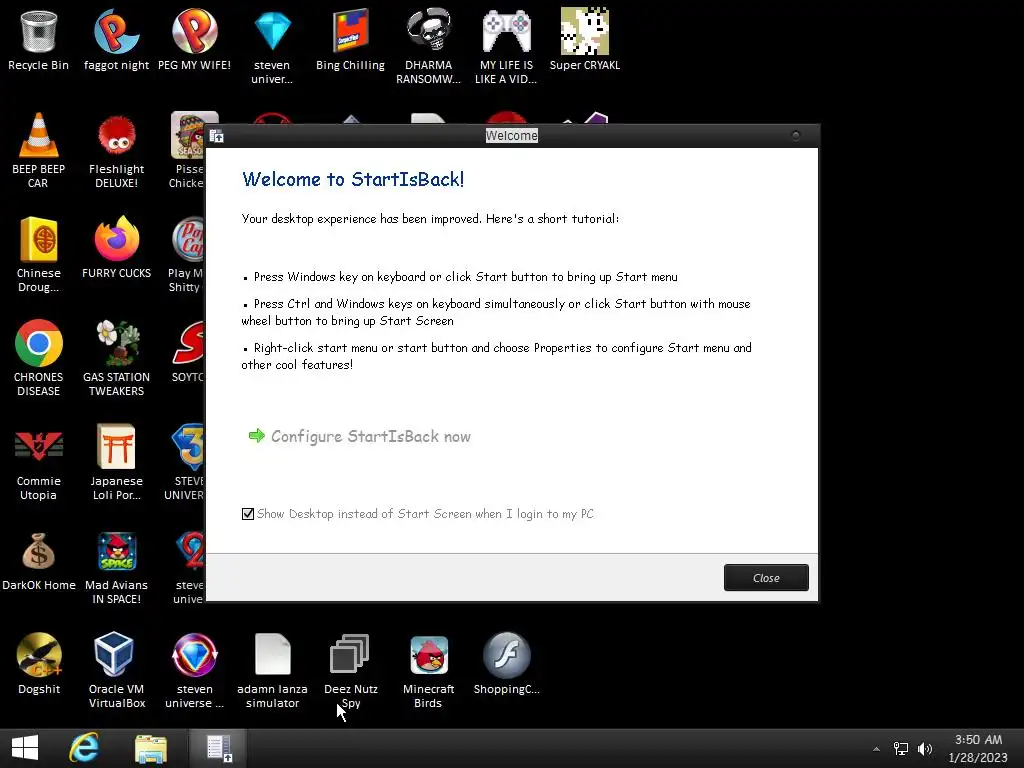Open the Configure StartIsBack now link

(x=359, y=436)
